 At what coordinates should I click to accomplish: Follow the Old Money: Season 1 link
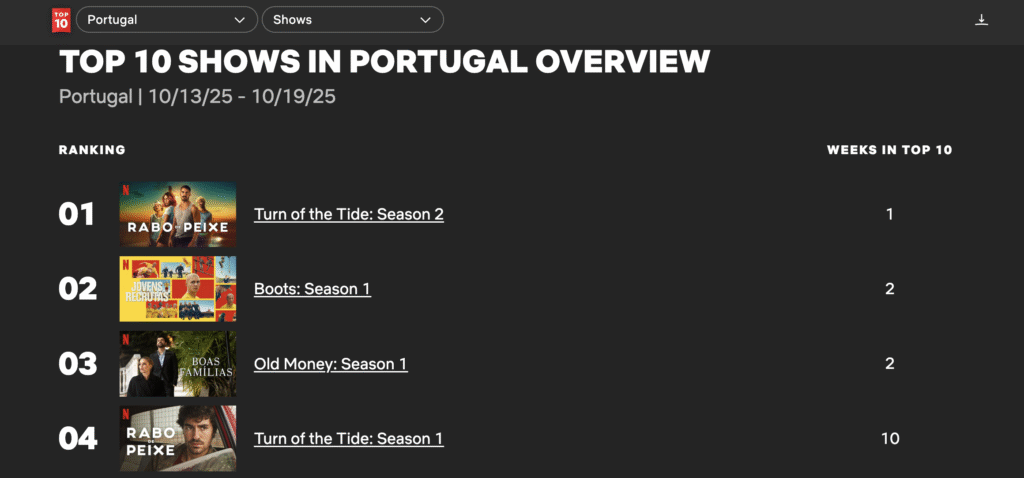point(330,364)
